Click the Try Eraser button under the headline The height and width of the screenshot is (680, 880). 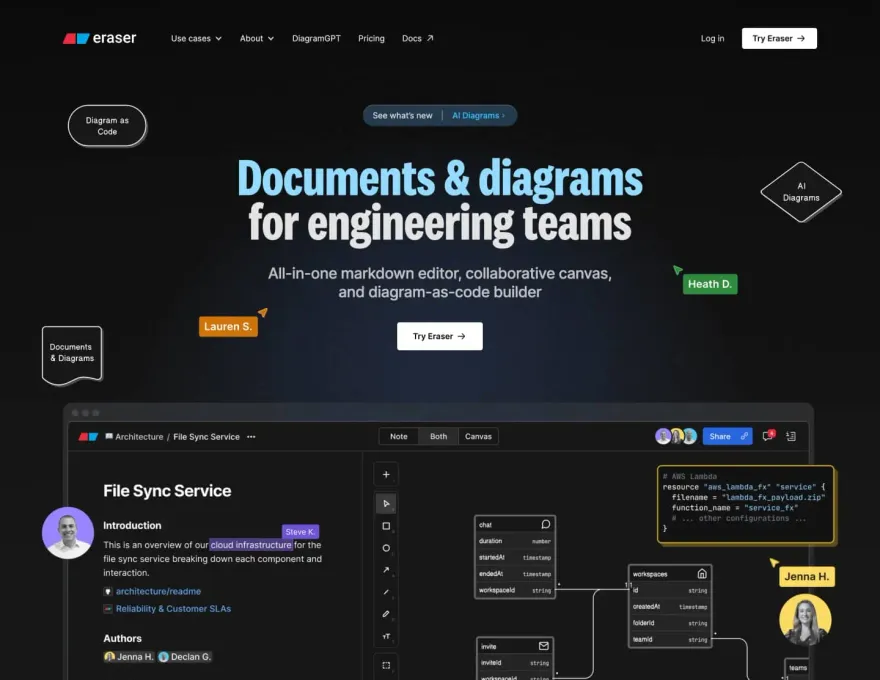[x=439, y=336]
